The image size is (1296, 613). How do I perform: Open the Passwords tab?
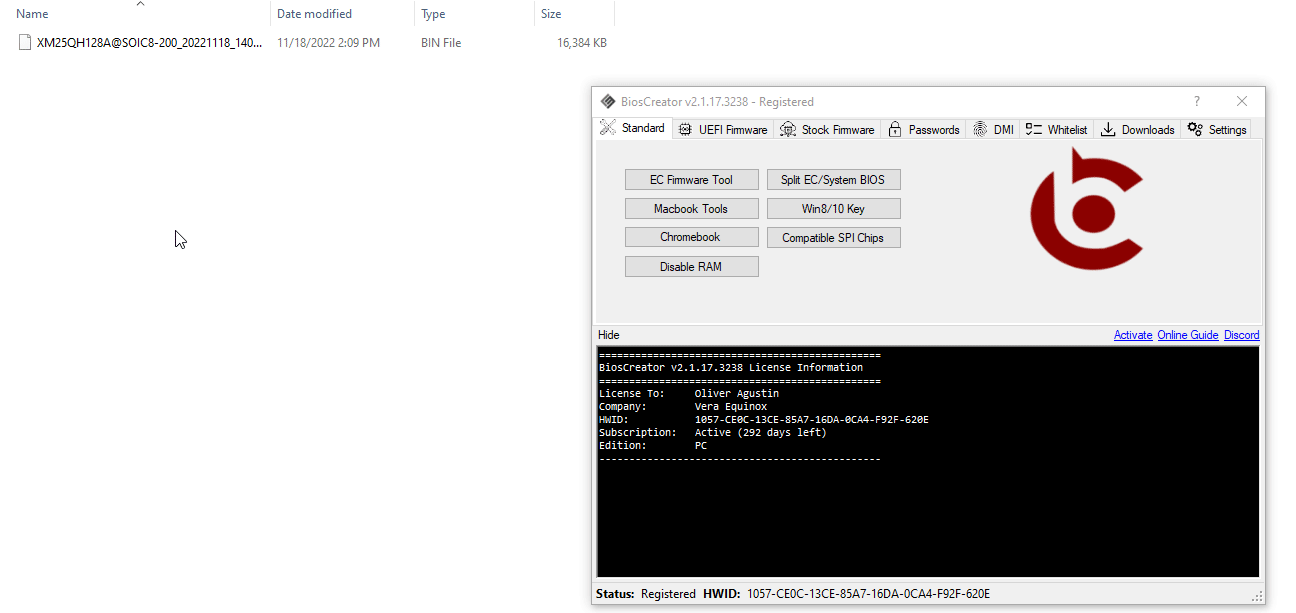[x=924, y=129]
